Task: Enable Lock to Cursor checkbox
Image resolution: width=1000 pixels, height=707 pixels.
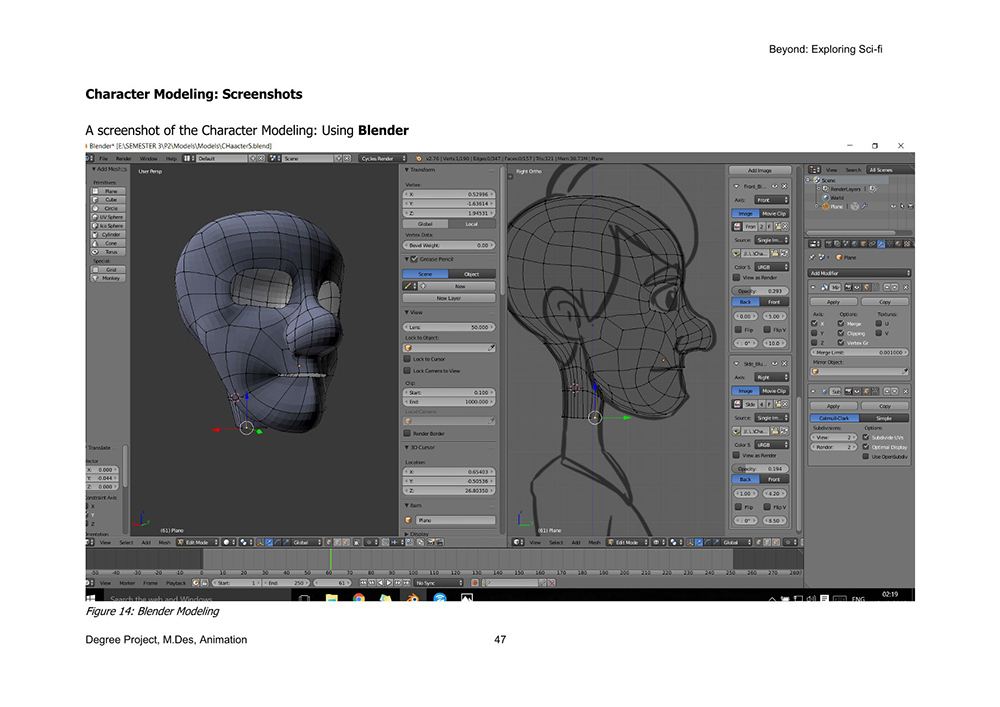Action: [407, 359]
